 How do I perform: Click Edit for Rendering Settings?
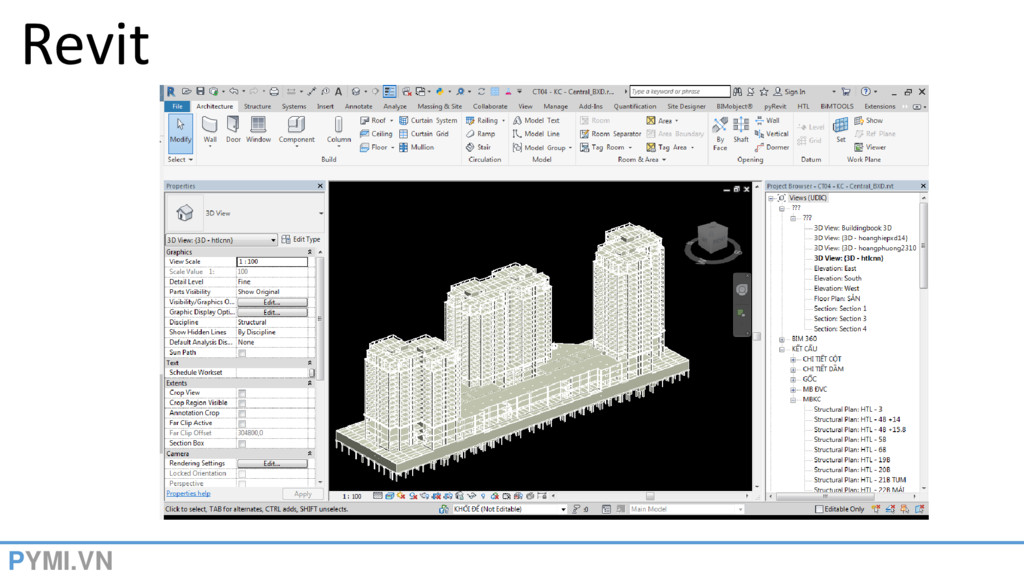click(272, 464)
